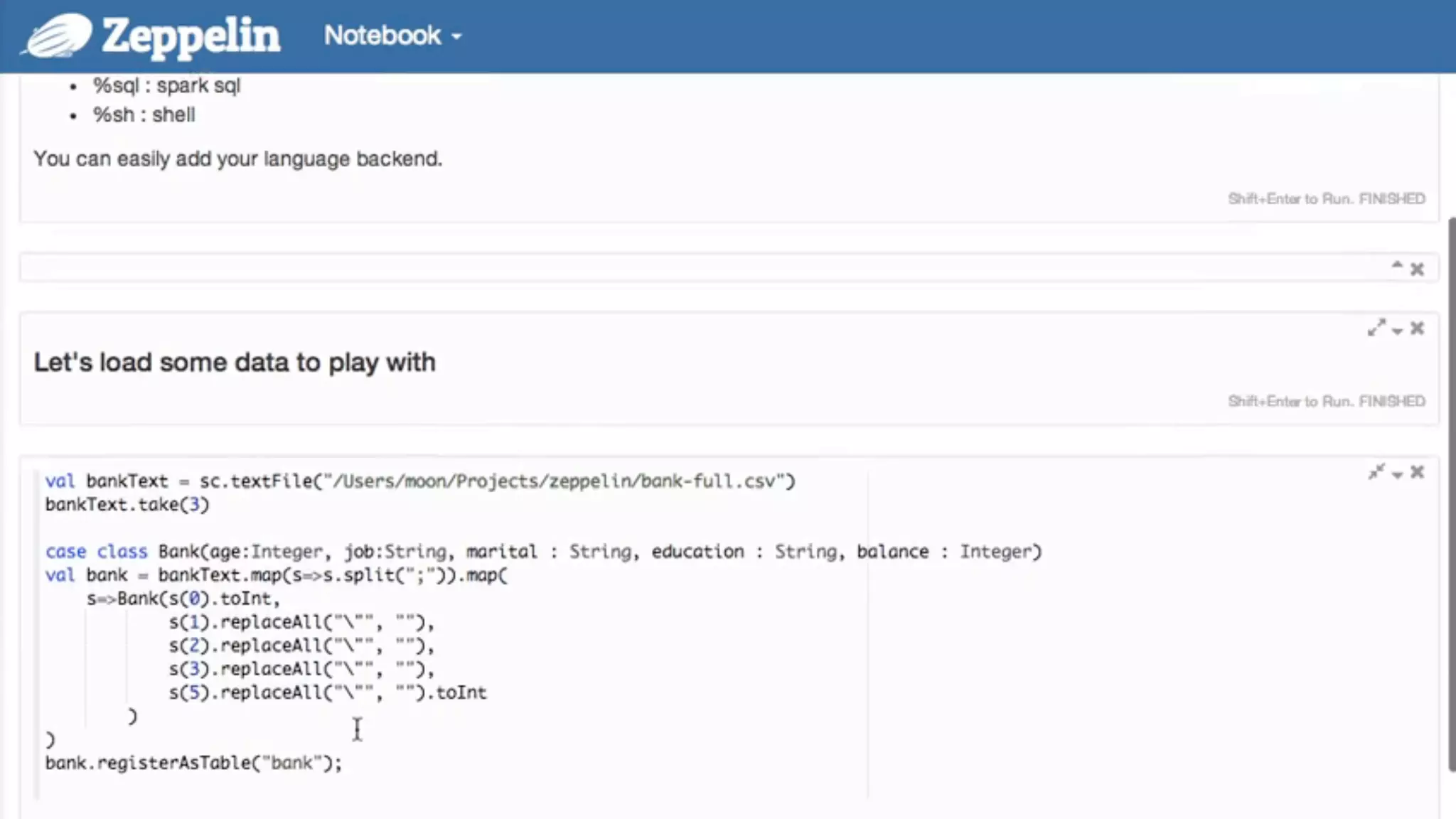This screenshot has width=1456, height=819.
Task: Remove the bankText code paragraph with X icon
Action: (1417, 473)
